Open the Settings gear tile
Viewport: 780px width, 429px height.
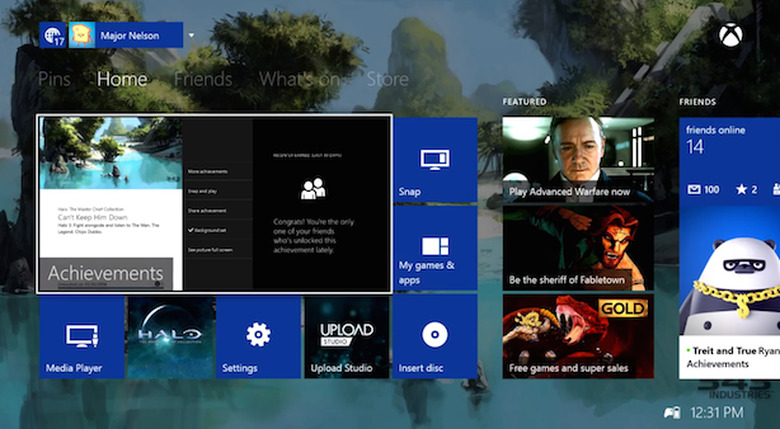258,336
